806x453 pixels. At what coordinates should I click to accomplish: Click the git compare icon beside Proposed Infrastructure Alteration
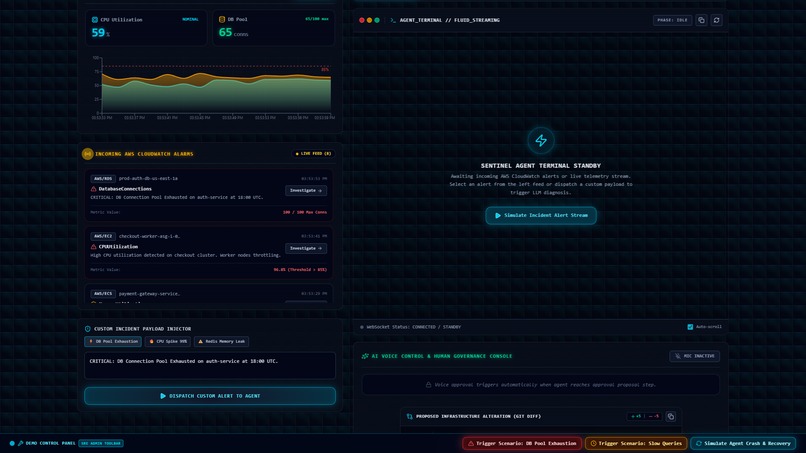pyautogui.click(x=410, y=416)
